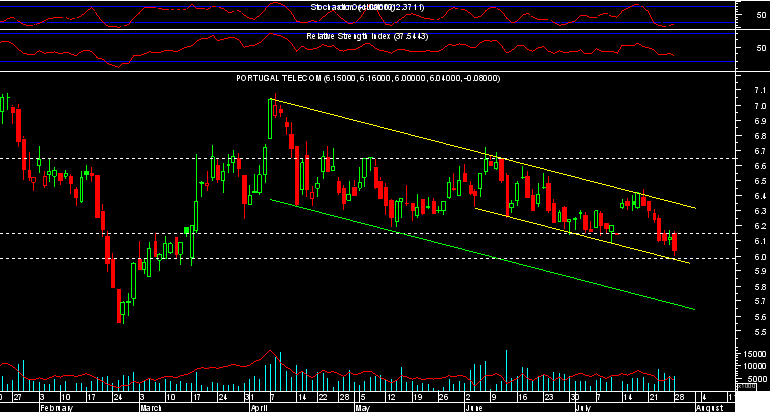This screenshot has height=412, width=770.
Task: Click the 5.8 price axis label
Action: pos(759,286)
